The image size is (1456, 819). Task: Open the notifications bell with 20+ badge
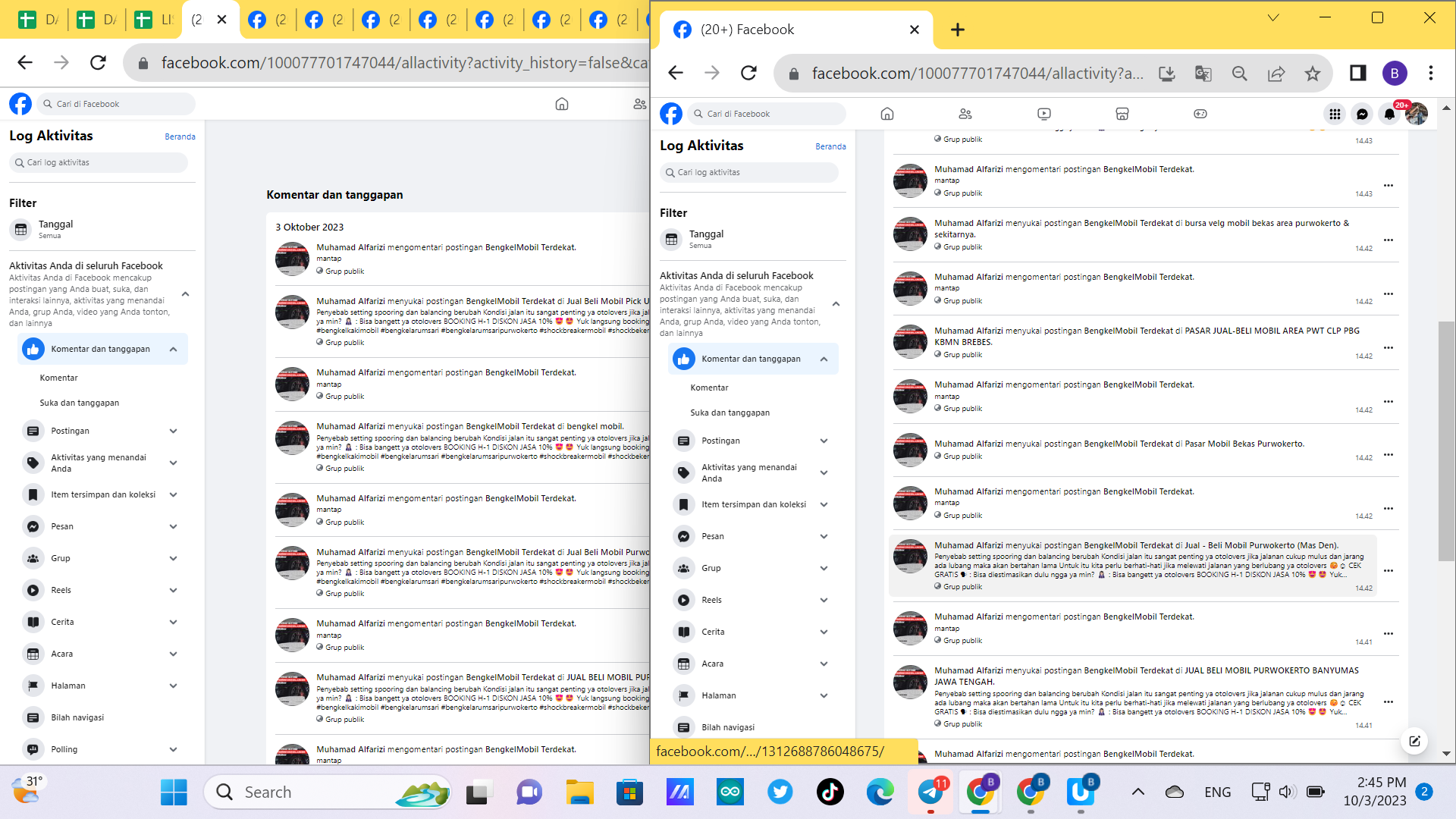click(x=1389, y=114)
